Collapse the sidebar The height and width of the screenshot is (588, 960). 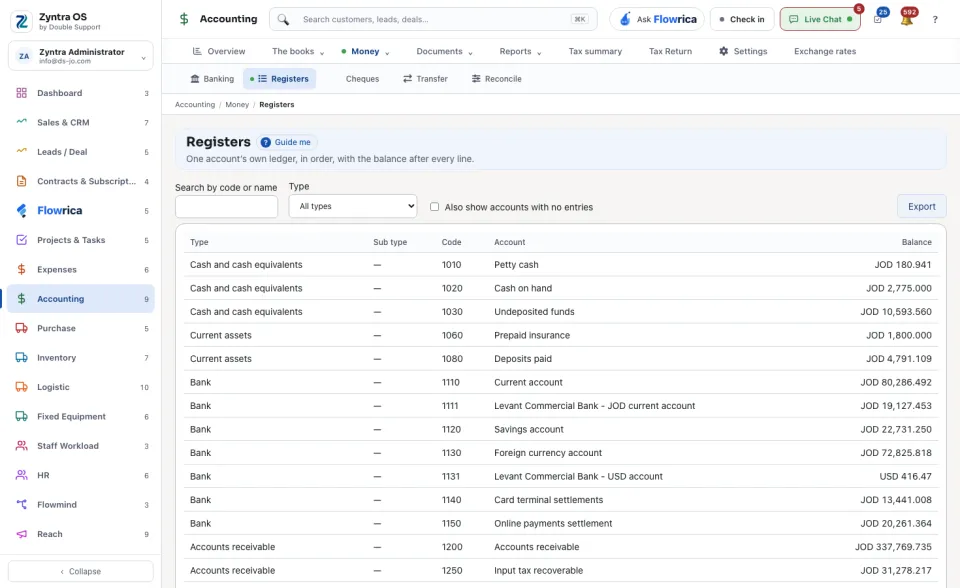point(81,571)
